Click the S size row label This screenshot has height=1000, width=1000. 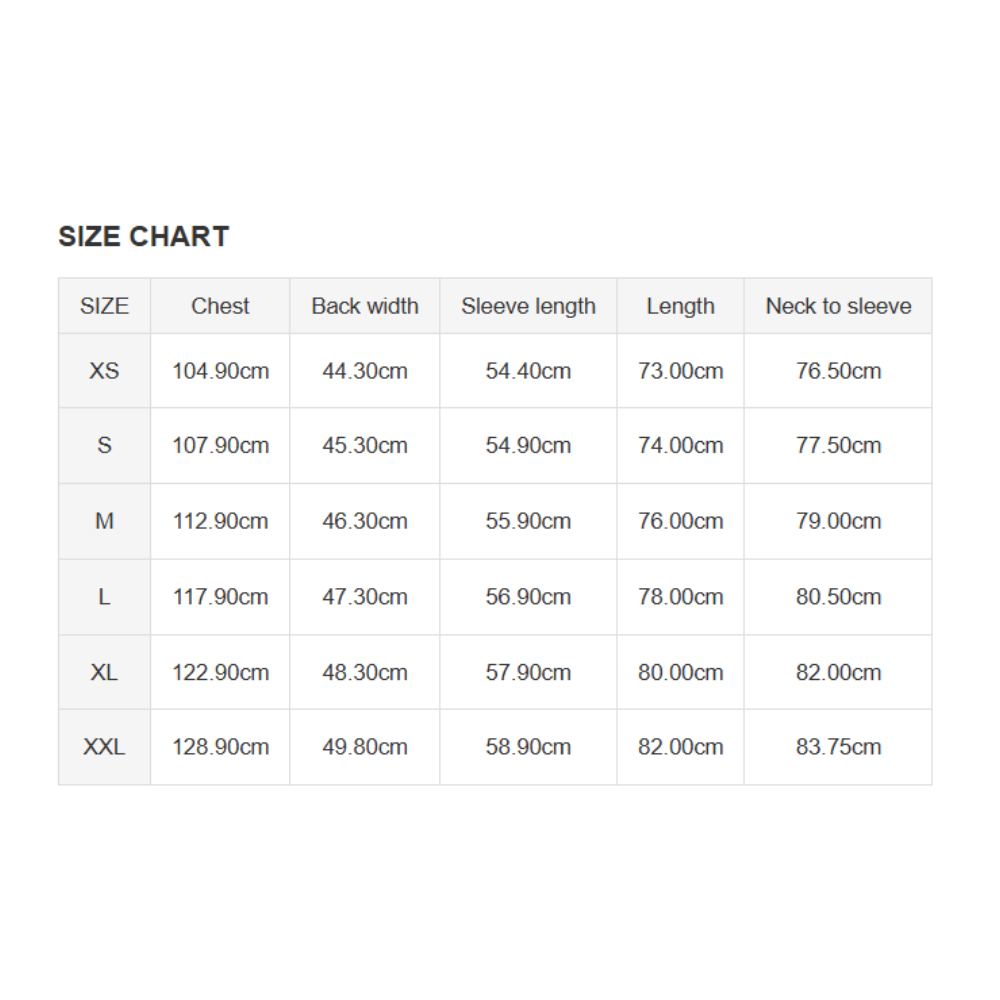104,445
